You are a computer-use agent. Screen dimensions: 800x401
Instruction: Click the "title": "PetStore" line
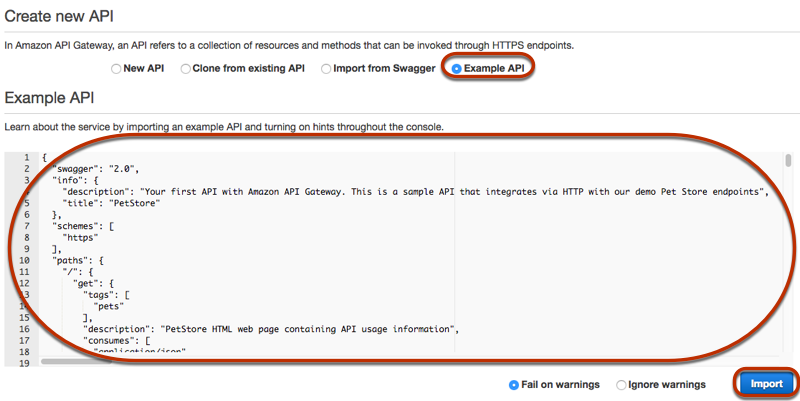pyautogui.click(x=111, y=203)
